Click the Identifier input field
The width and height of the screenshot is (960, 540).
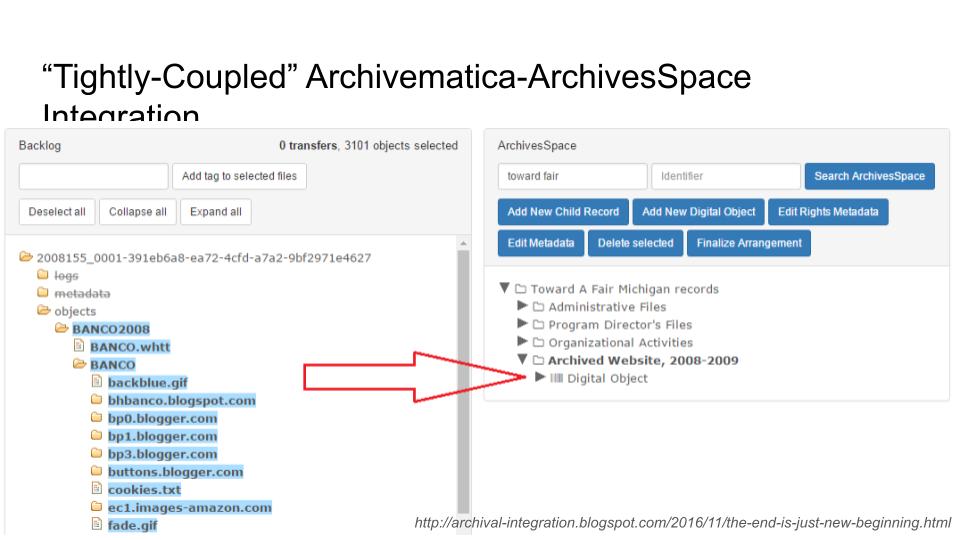(x=726, y=176)
